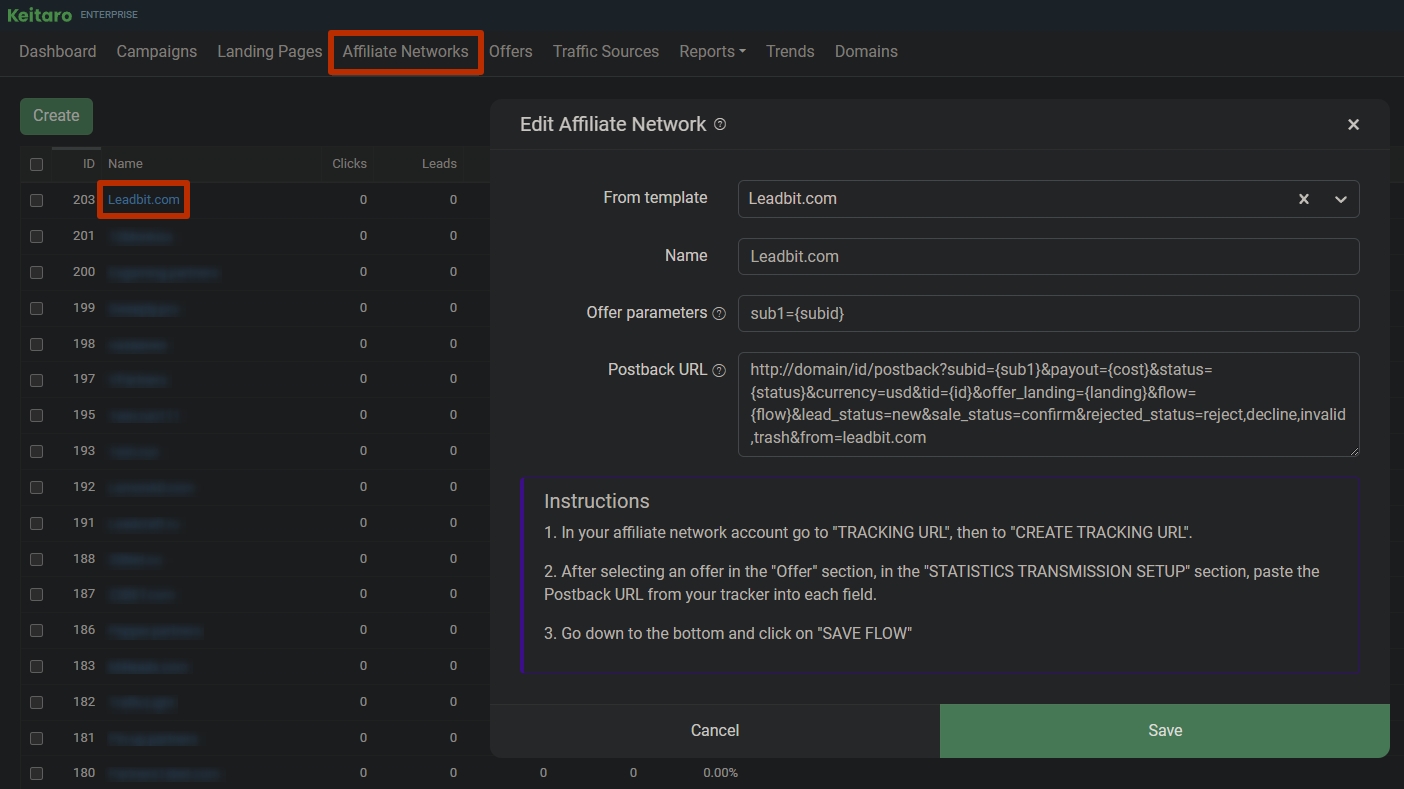Show help for Offer parameters
The width and height of the screenshot is (1404, 789).
[718, 313]
